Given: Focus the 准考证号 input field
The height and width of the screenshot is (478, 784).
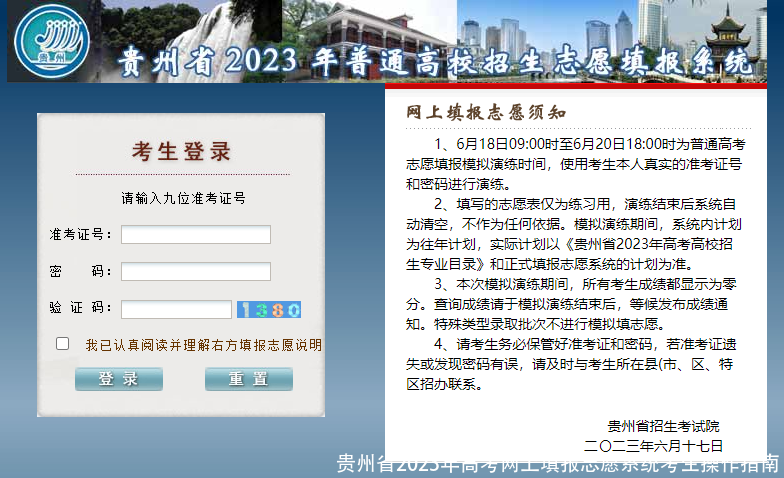Looking at the screenshot, I should pos(196,235).
